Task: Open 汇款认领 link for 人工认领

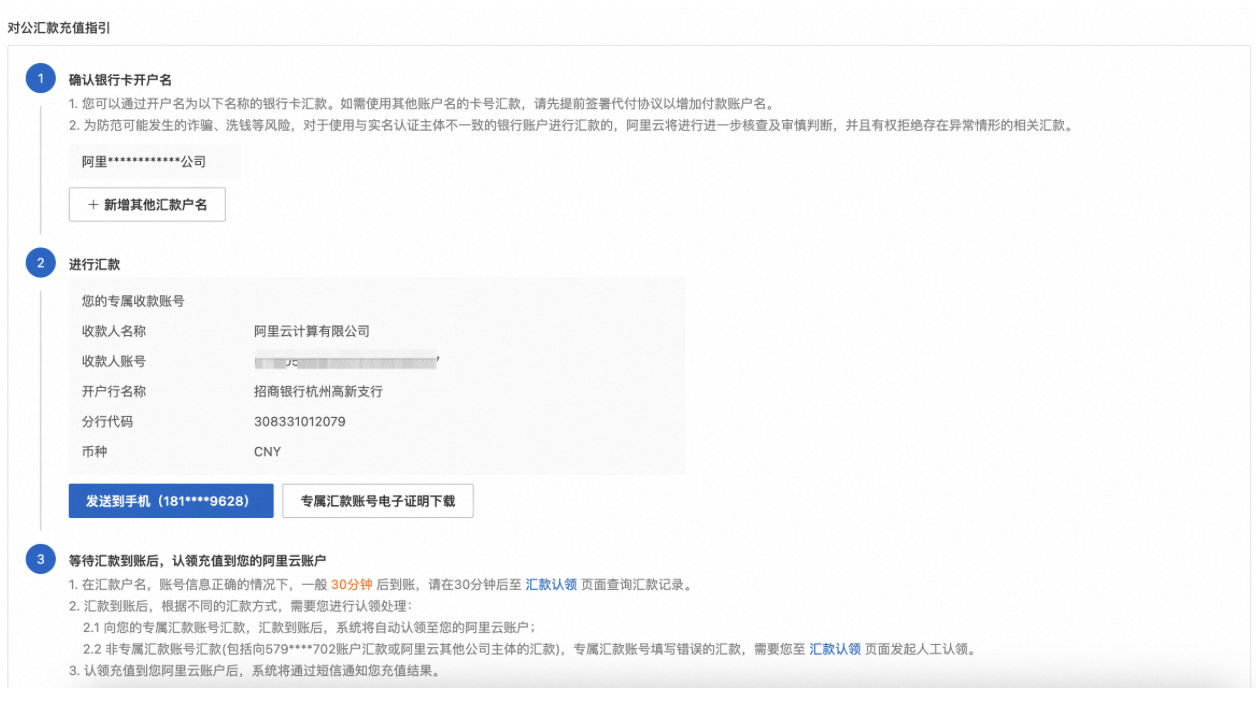Action: coord(835,649)
